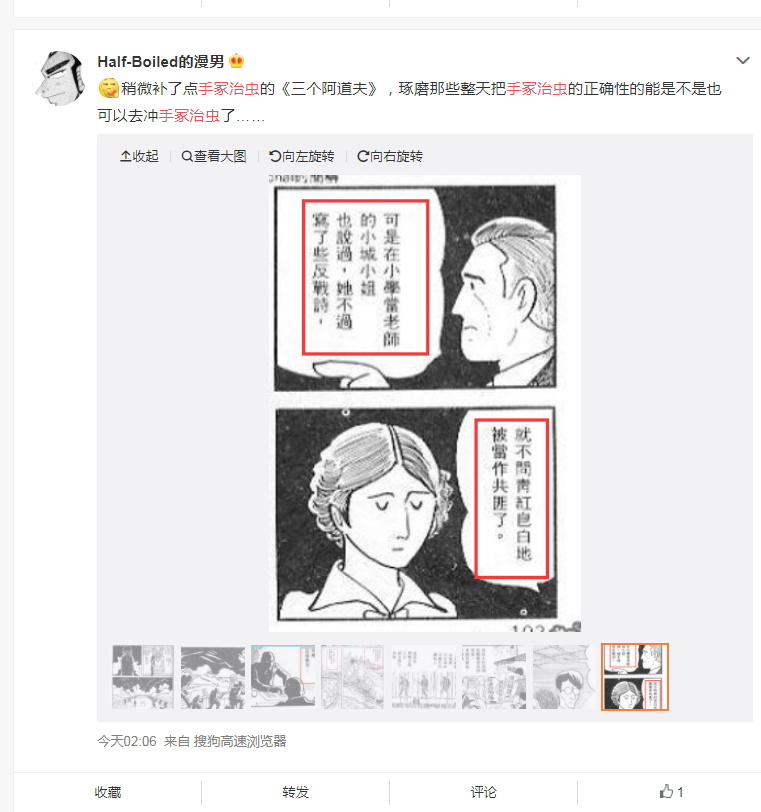
Task: Click 收藏 to bookmark the post
Action: pyautogui.click(x=108, y=792)
